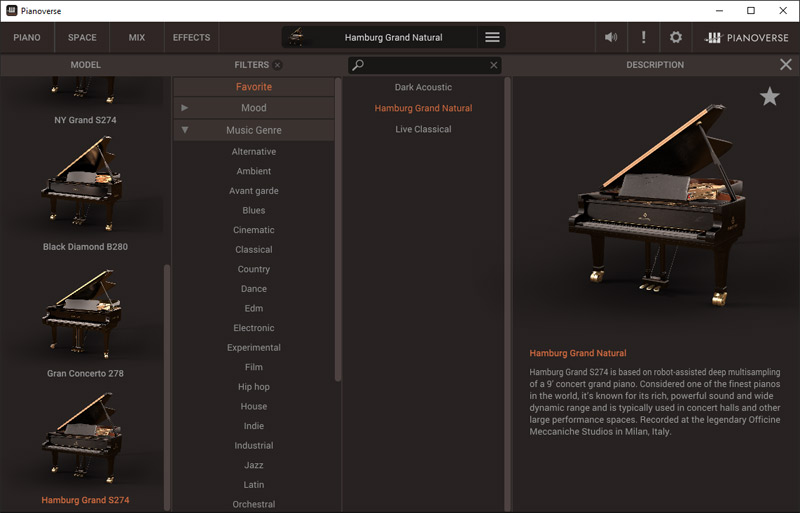Click the exclamation alert icon
Viewport: 800px width, 513px height.
click(643, 38)
